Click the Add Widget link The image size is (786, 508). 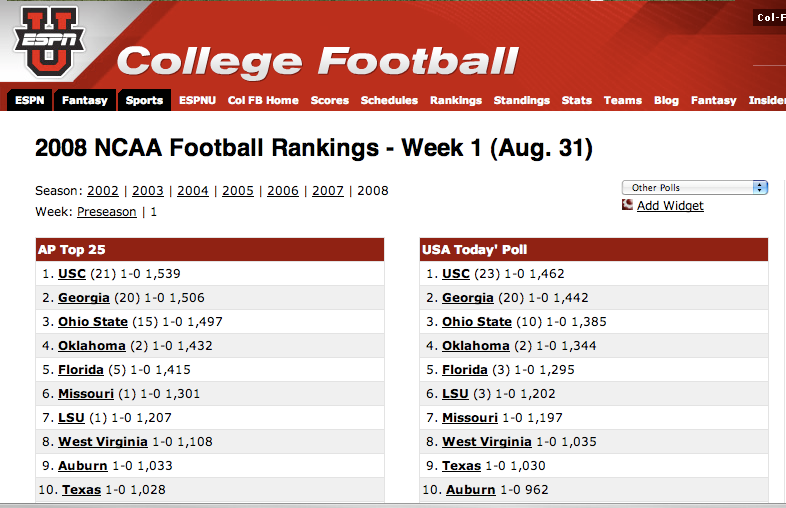point(670,206)
